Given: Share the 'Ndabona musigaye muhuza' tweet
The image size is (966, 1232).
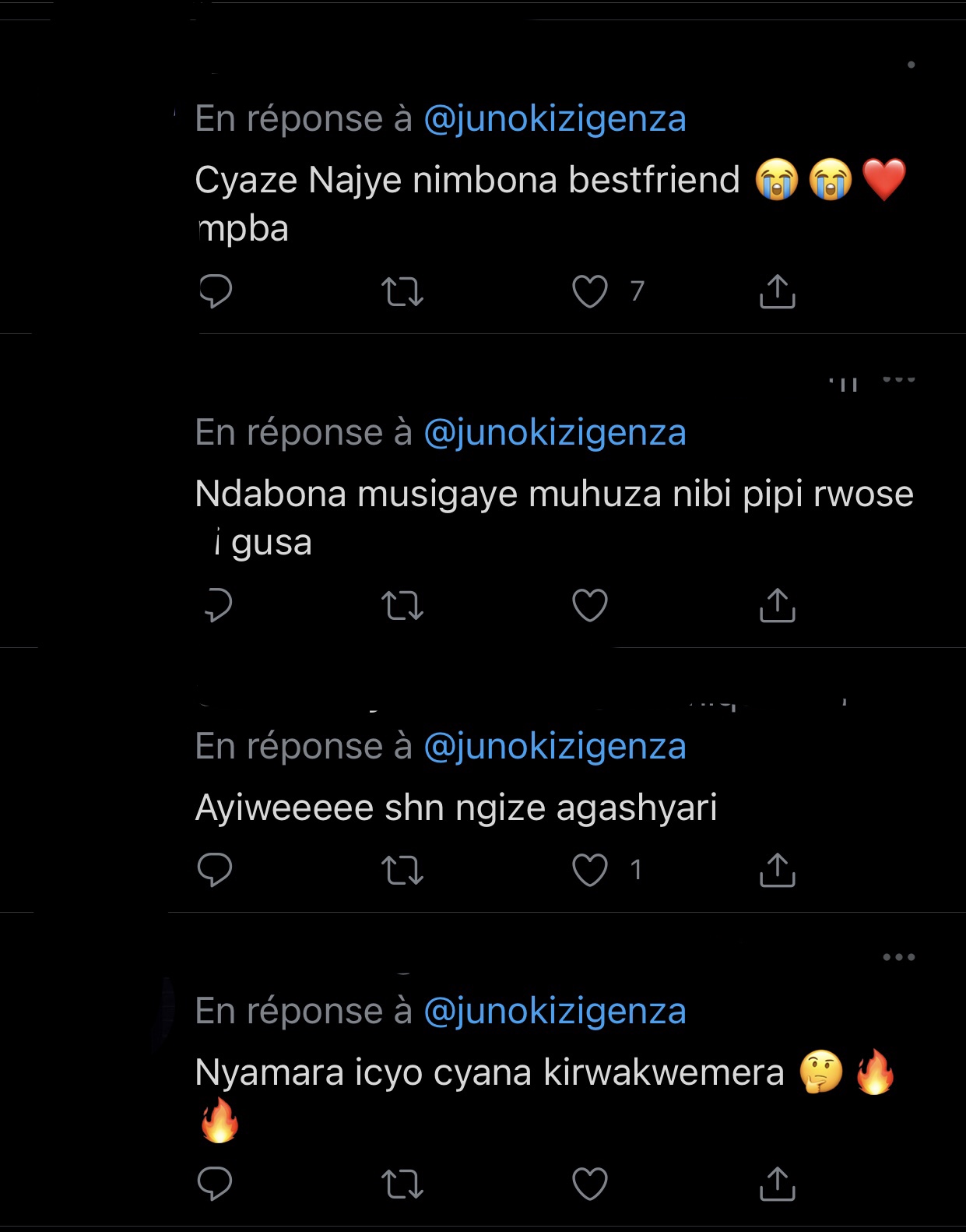Looking at the screenshot, I should (777, 605).
